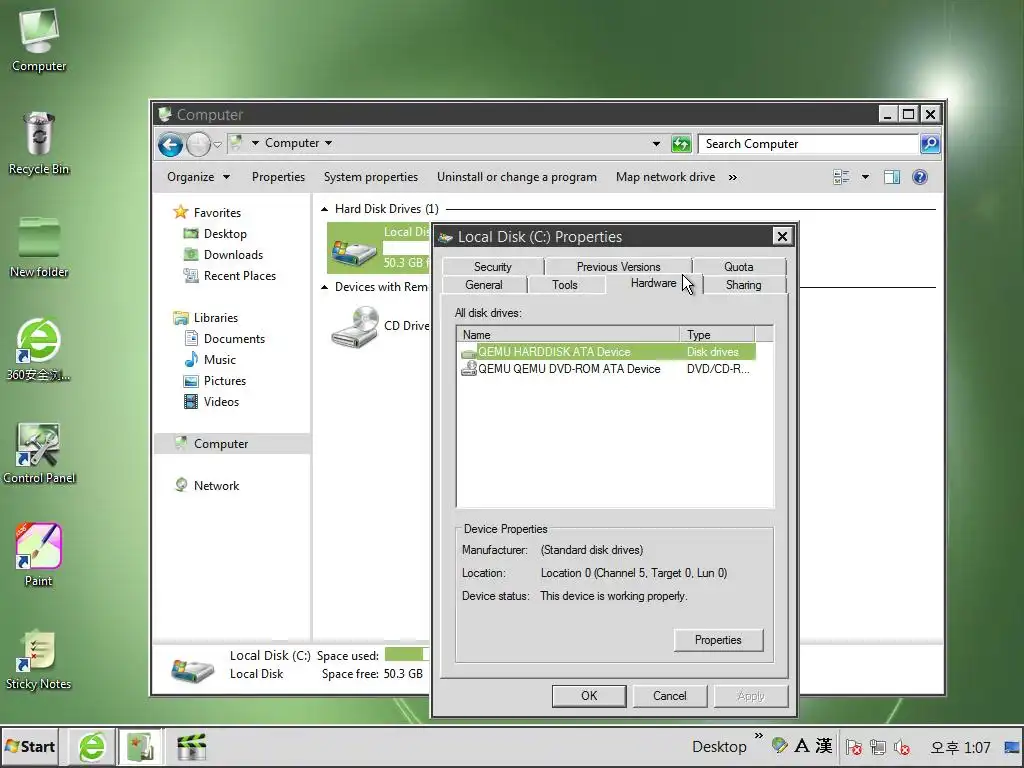Open Music library in navigation pane
The height and width of the screenshot is (768, 1024).
coord(210,360)
